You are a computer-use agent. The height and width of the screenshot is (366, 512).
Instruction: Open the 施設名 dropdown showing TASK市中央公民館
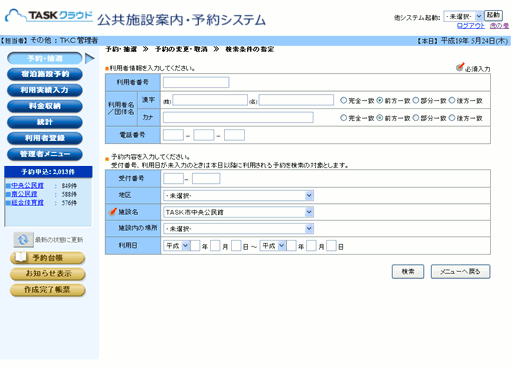coord(238,212)
